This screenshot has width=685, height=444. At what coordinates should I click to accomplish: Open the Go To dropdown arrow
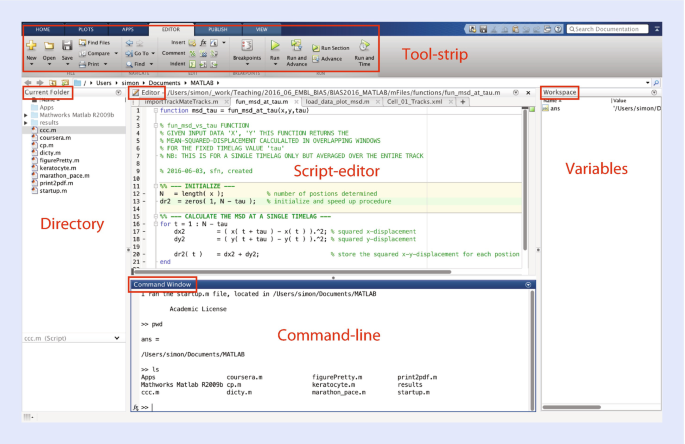(x=153, y=53)
